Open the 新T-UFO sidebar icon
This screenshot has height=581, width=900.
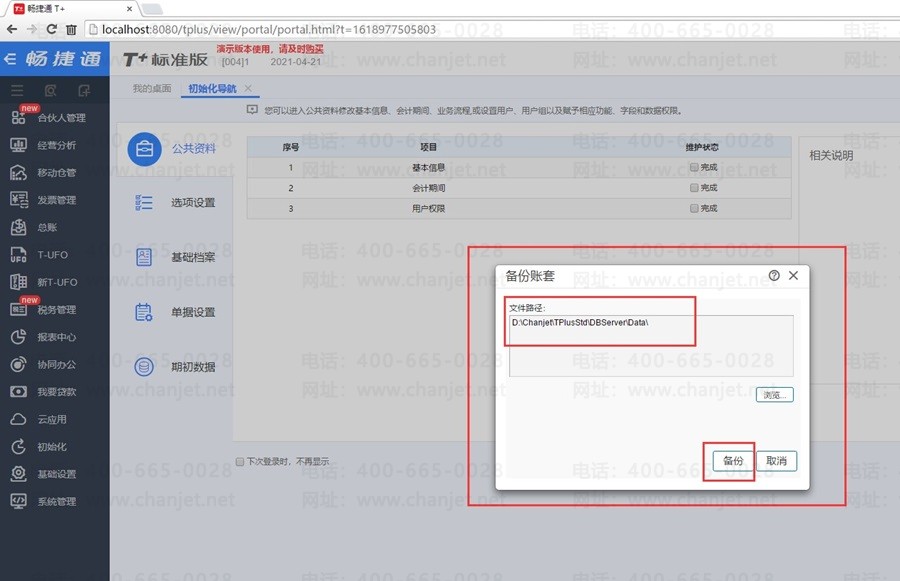tap(18, 282)
